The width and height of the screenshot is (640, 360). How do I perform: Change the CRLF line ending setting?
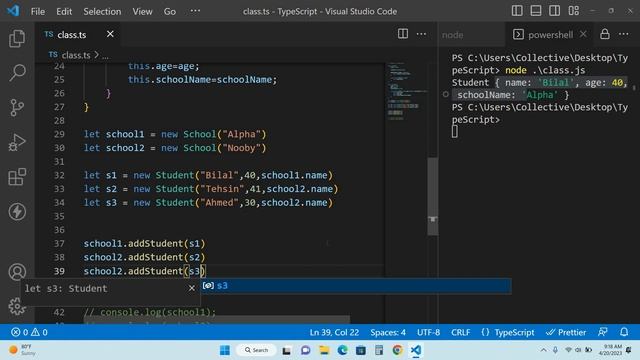461,332
